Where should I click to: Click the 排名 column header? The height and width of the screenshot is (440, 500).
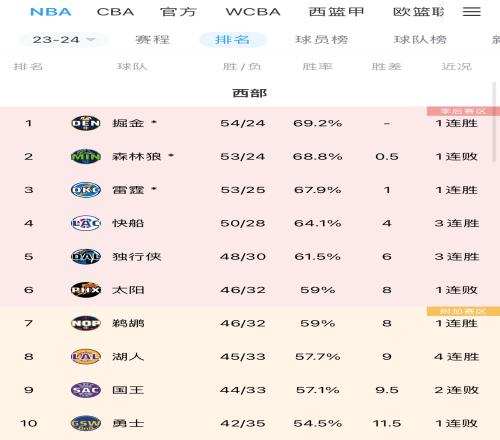[x=28, y=67]
